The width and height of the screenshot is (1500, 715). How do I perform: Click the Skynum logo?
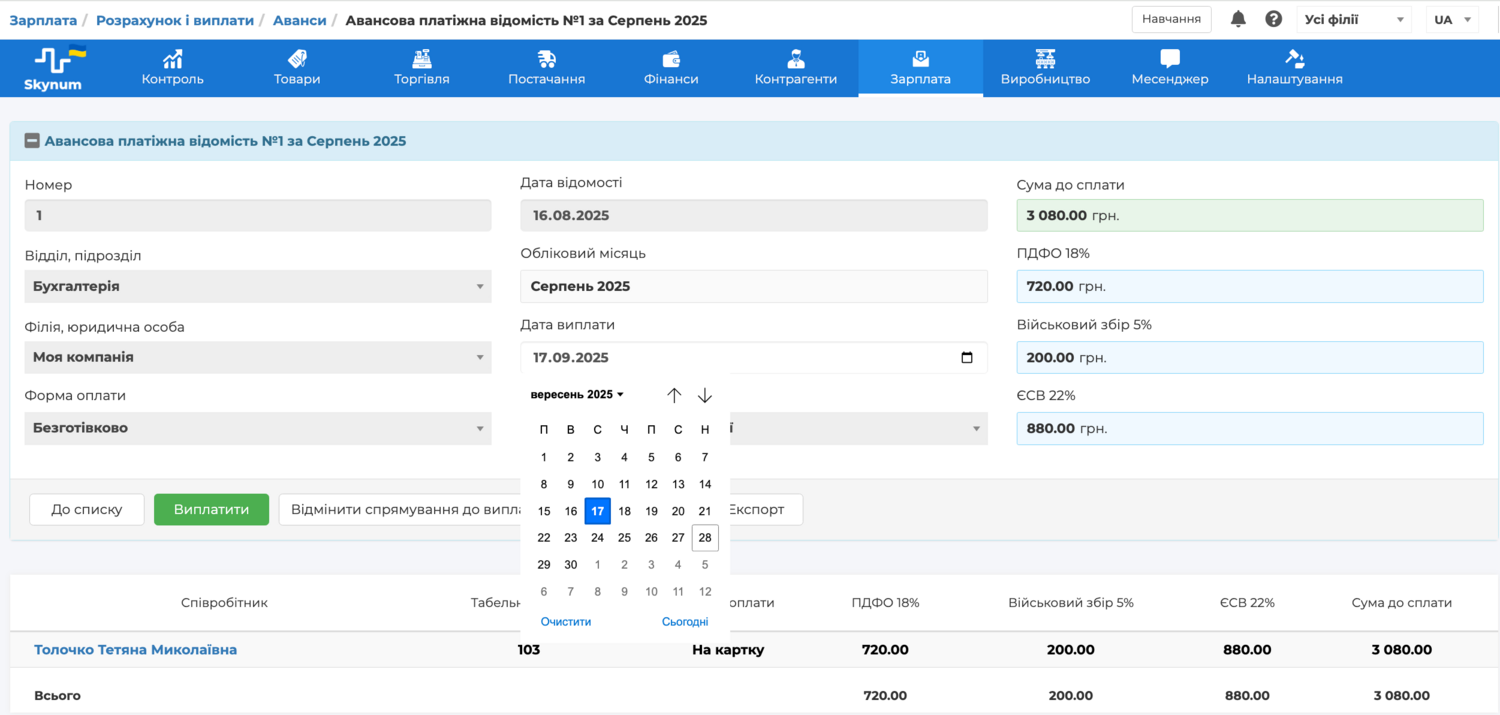click(x=55, y=68)
